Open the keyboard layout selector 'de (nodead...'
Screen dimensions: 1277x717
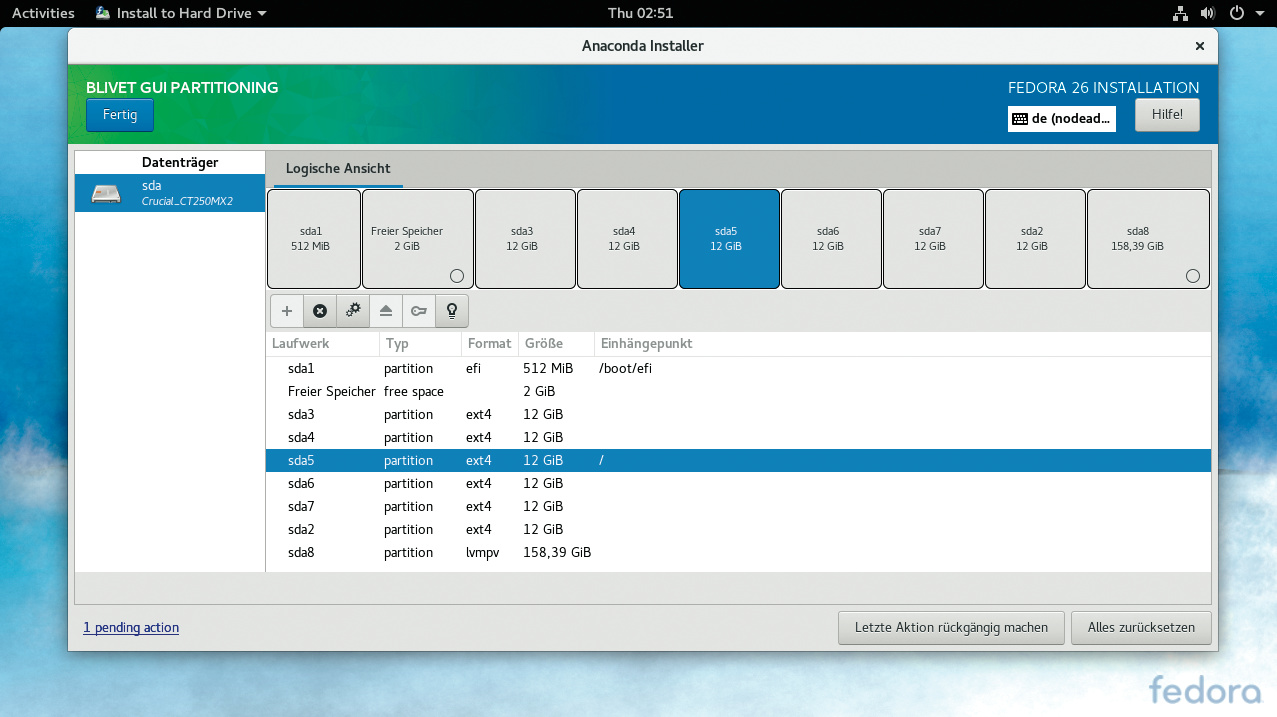[x=1061, y=118]
